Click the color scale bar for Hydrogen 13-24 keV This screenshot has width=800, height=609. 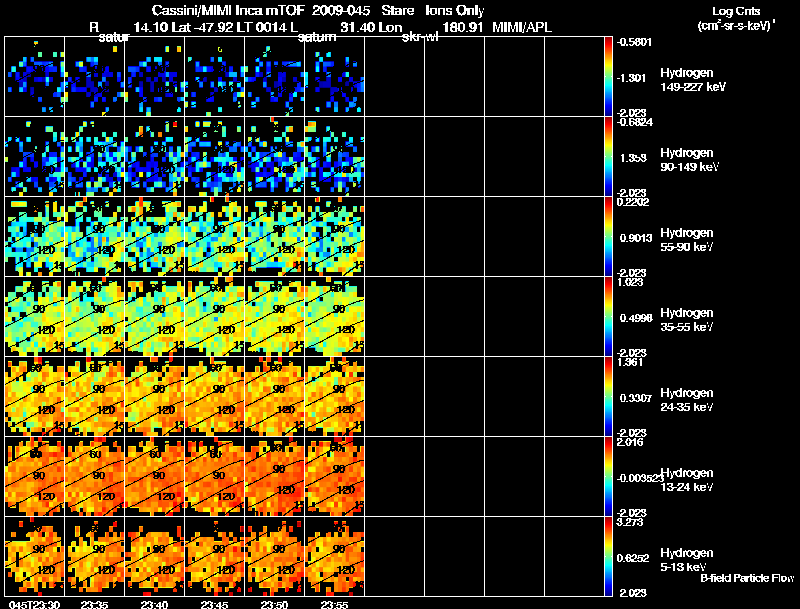pos(608,477)
